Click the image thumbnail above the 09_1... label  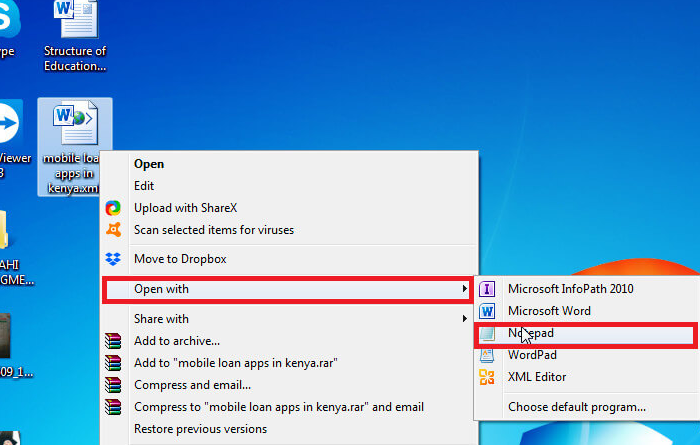pyautogui.click(x=5, y=336)
